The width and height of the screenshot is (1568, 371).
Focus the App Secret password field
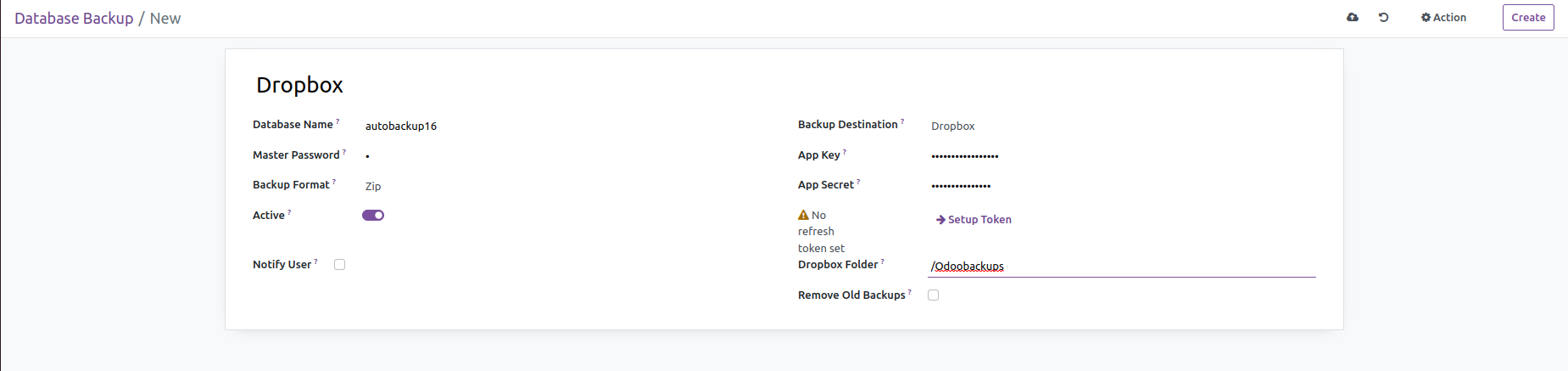(x=1119, y=186)
